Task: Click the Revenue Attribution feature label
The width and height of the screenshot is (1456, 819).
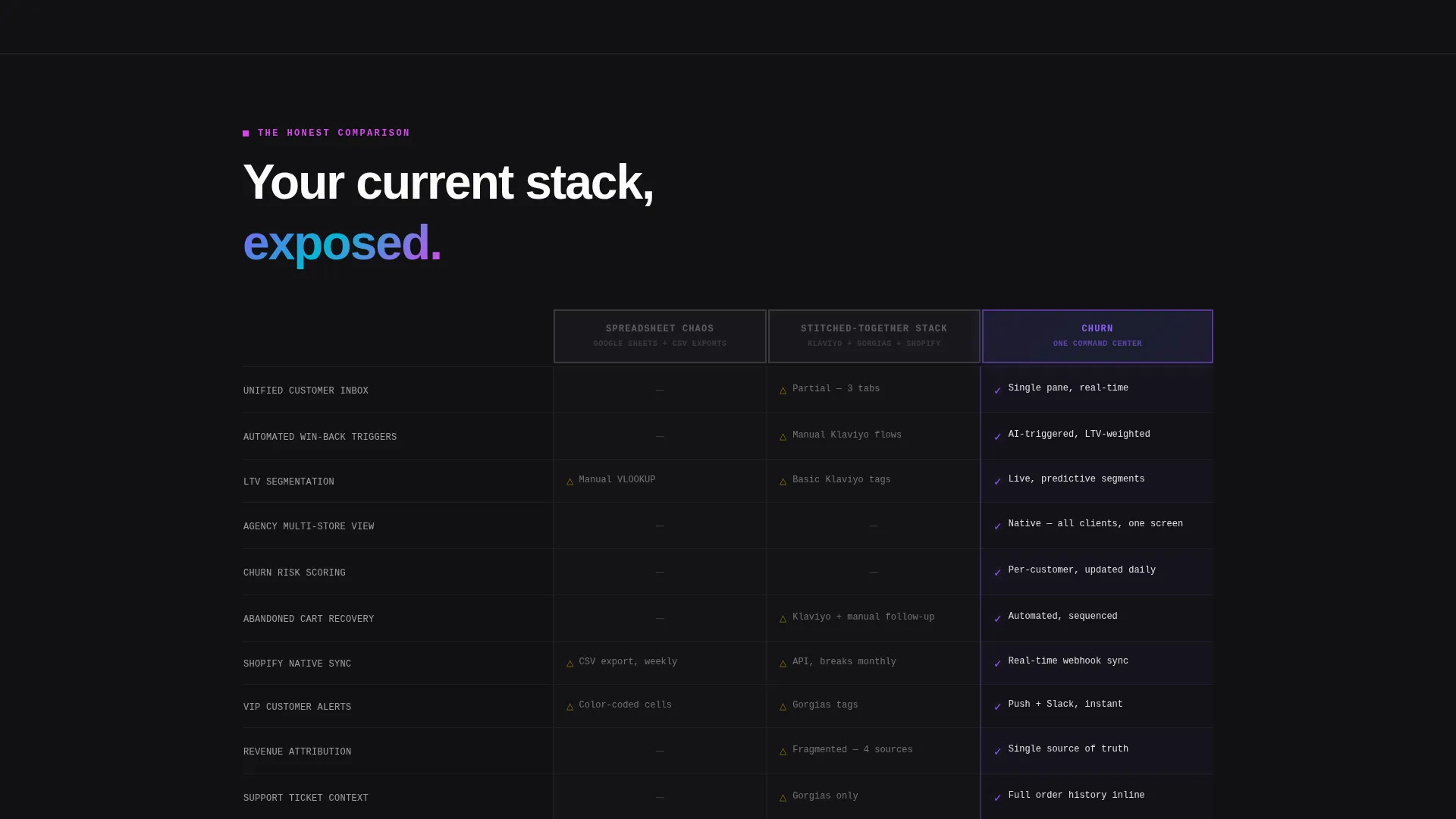Action: click(297, 752)
